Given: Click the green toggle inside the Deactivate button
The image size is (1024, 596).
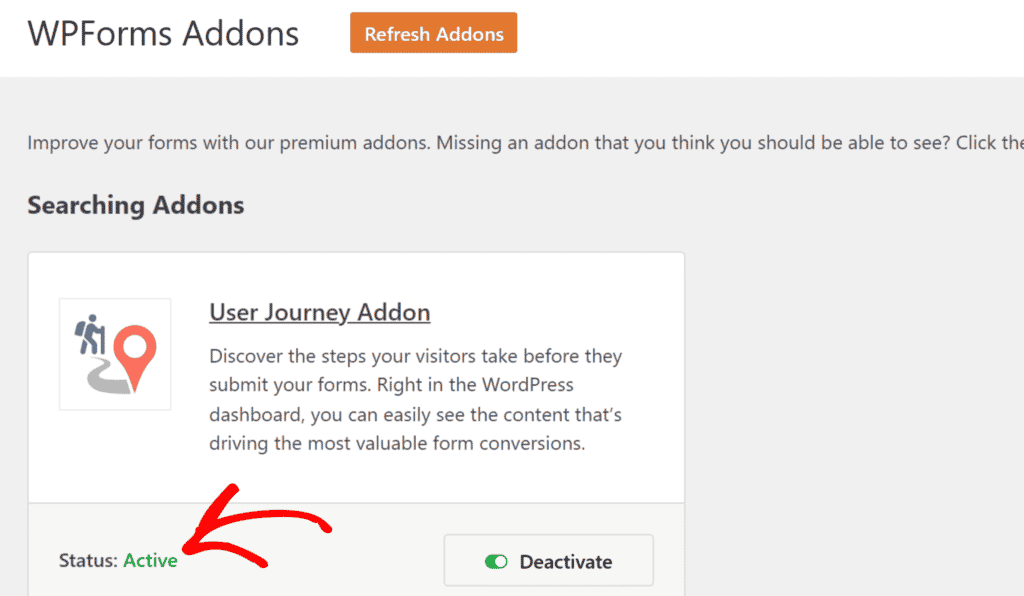Looking at the screenshot, I should click(x=497, y=561).
